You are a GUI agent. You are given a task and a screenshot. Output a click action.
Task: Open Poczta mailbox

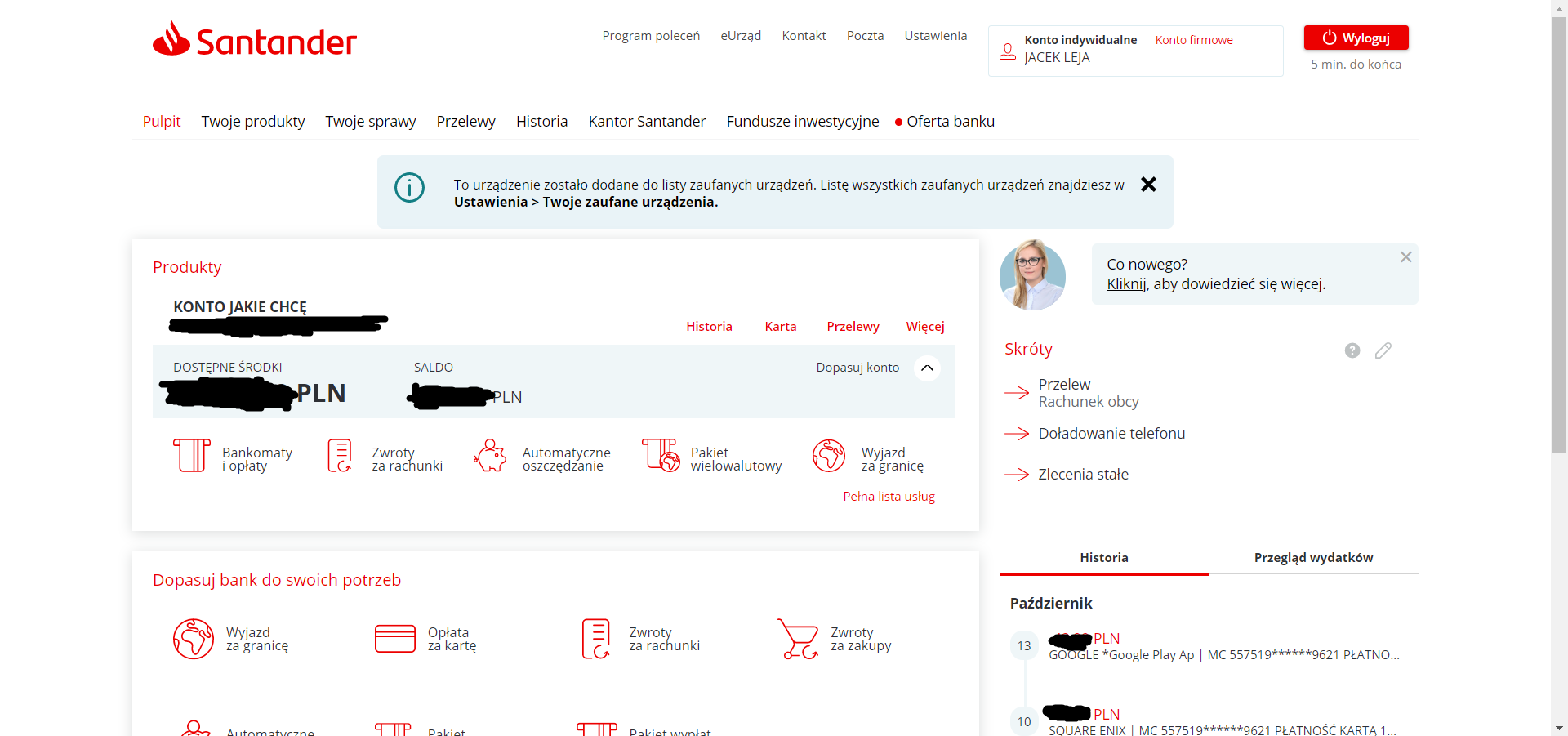[x=865, y=36]
